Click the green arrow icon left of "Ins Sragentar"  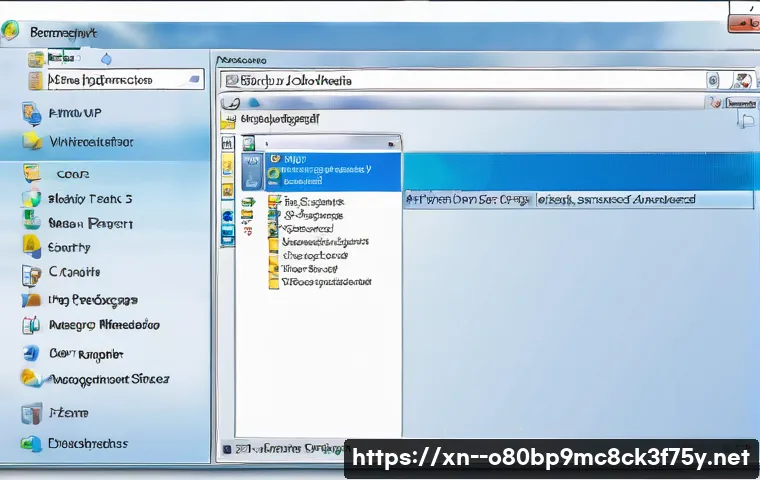tap(248, 202)
